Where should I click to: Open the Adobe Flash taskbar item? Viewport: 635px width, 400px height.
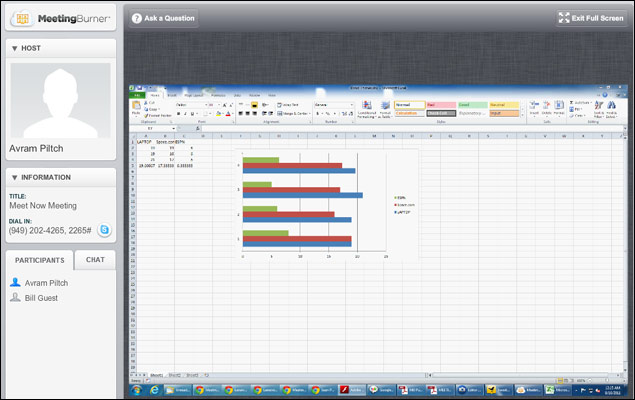(352, 390)
